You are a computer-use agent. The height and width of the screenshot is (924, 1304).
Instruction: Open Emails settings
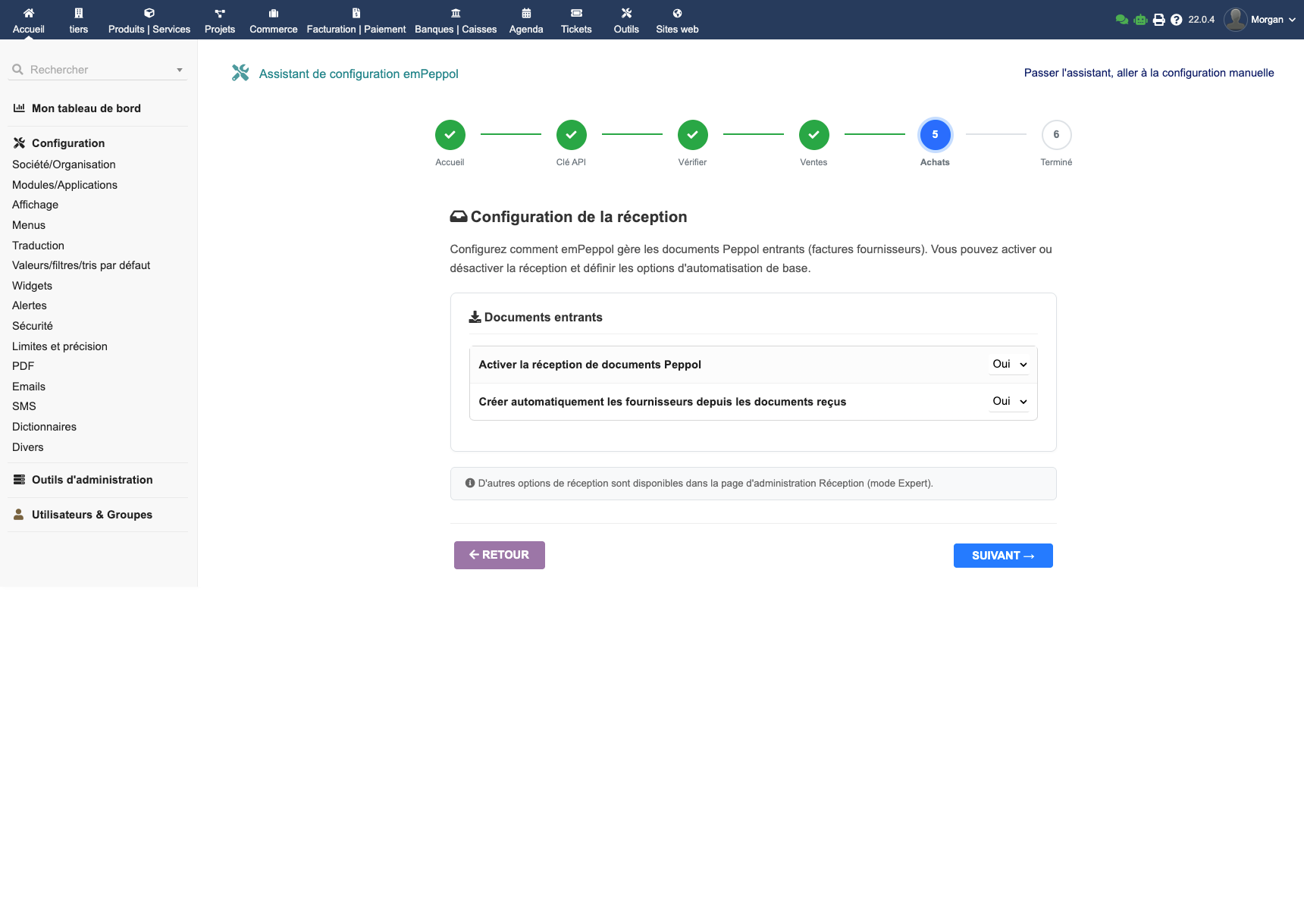29,387
